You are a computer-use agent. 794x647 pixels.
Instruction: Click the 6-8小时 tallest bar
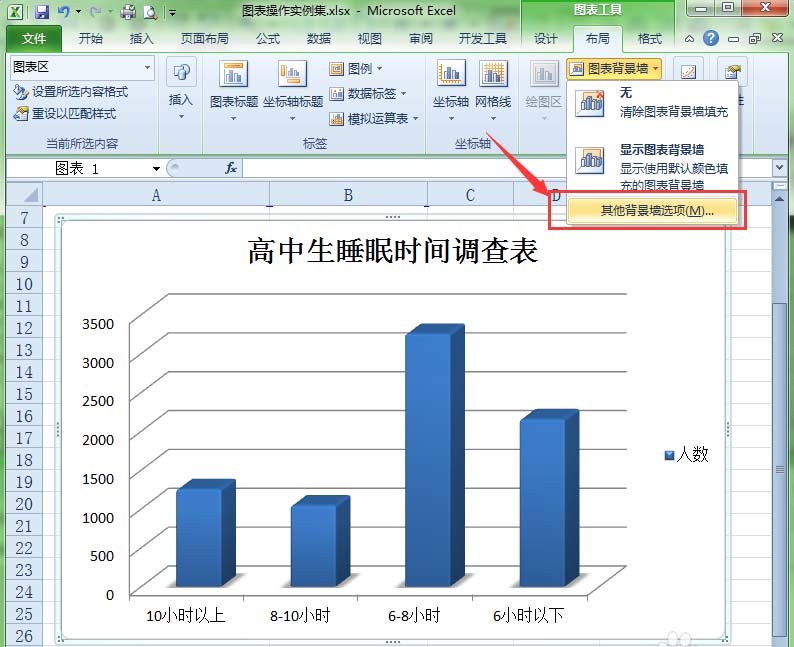[435, 455]
